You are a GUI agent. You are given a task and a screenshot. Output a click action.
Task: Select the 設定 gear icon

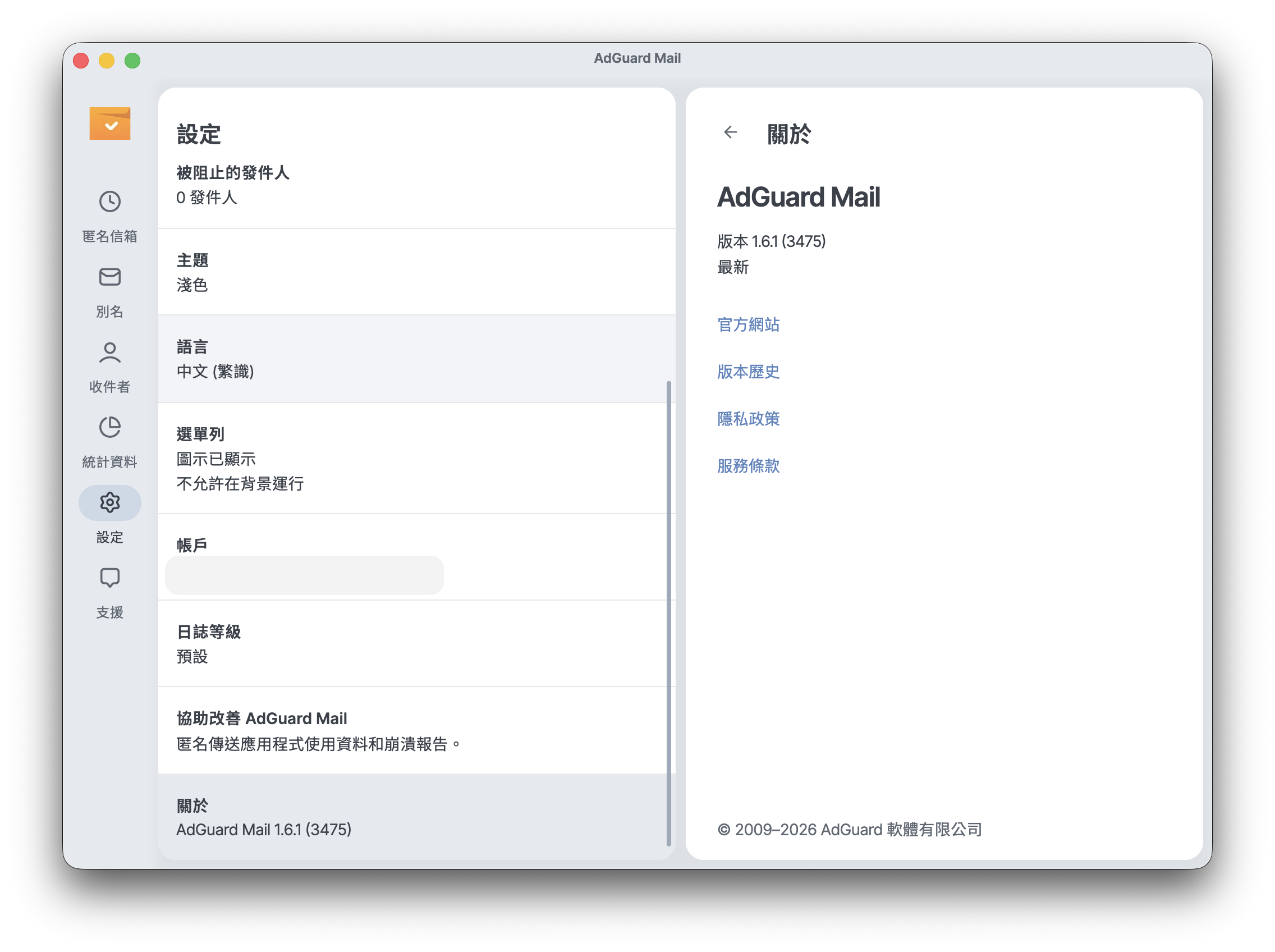[x=109, y=502]
